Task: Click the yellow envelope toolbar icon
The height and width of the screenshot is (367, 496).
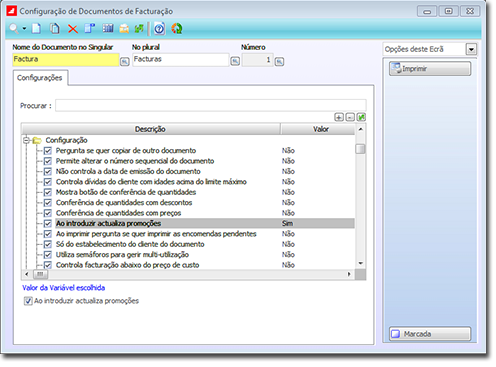Action: tap(124, 29)
